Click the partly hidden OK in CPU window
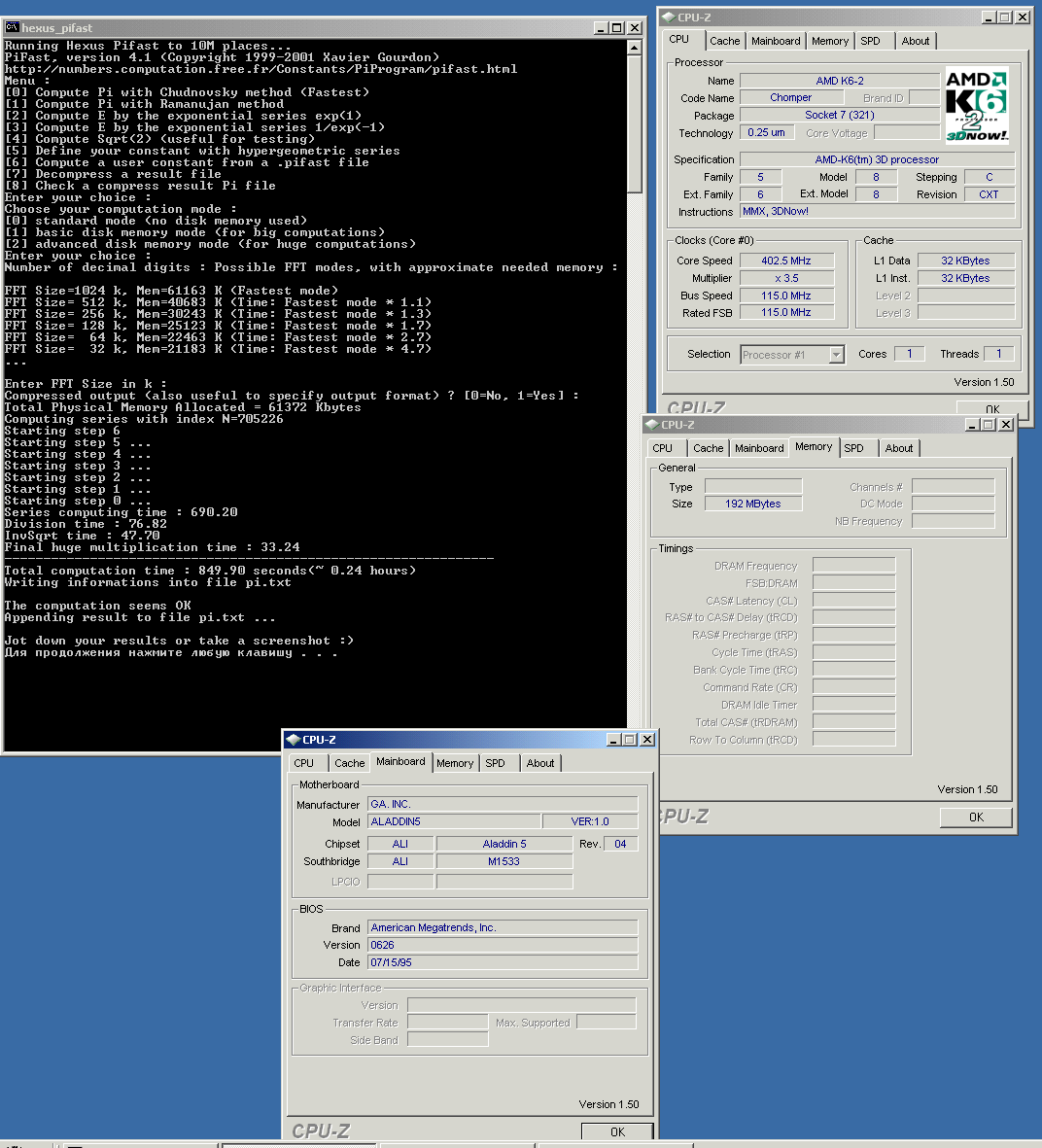Screen dimensions: 1042x1148 pos(992,408)
